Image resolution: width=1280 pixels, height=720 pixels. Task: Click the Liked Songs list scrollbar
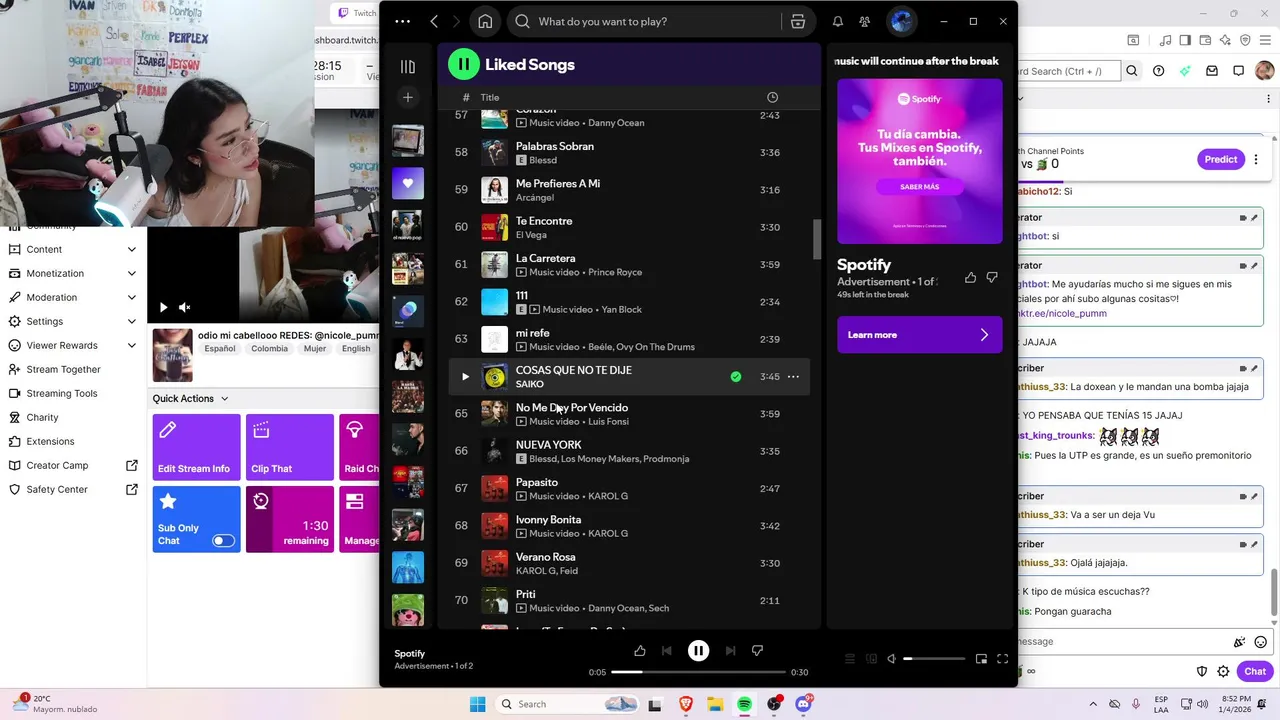coord(817,240)
